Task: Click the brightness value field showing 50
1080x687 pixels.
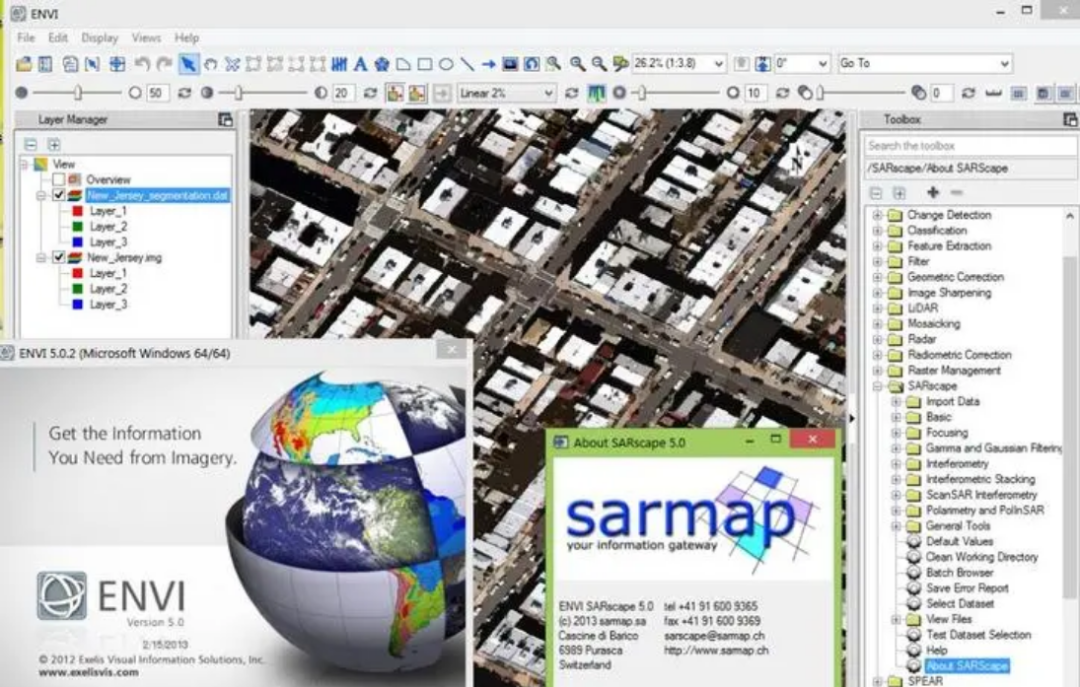Action: point(158,93)
